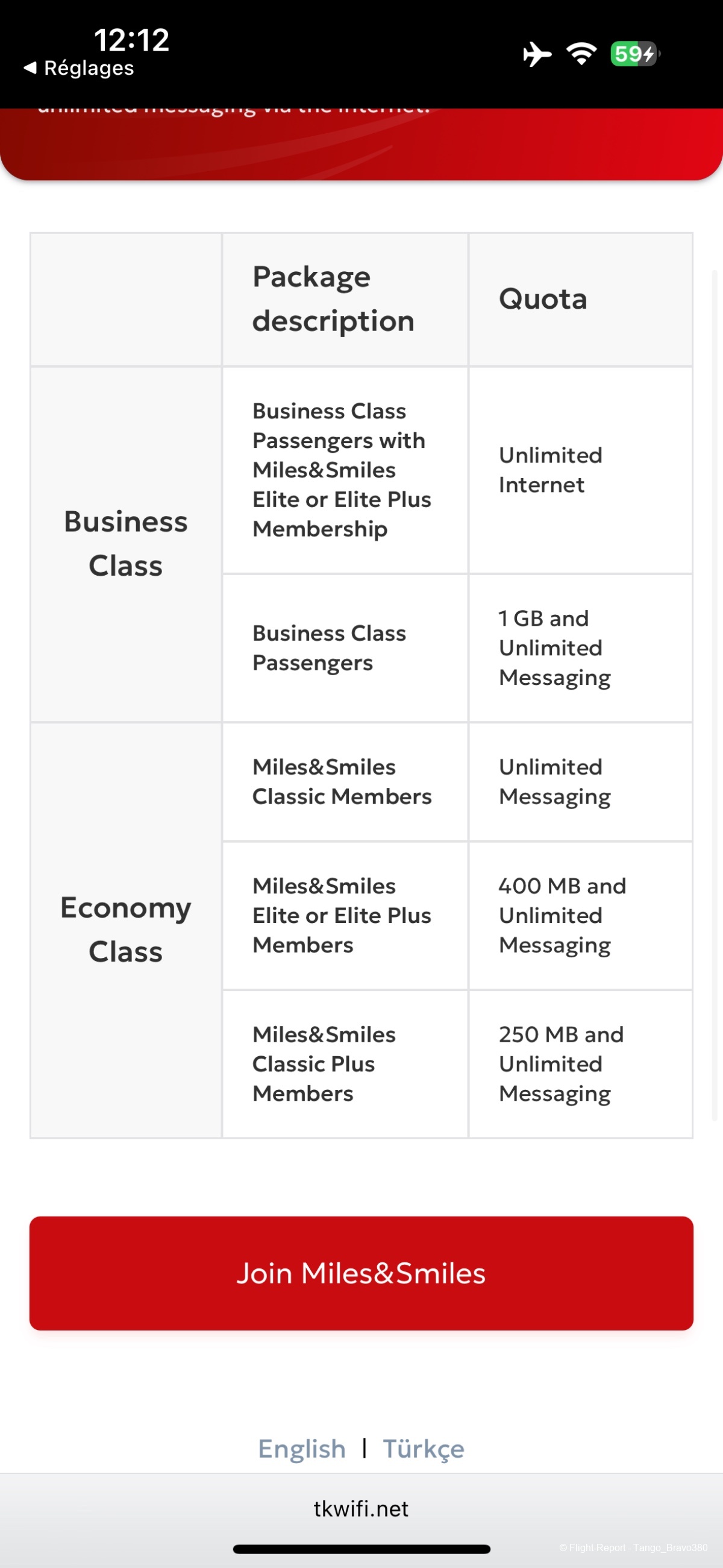Tap the battery charging indicator
This screenshot has width=723, height=1568.
point(634,54)
